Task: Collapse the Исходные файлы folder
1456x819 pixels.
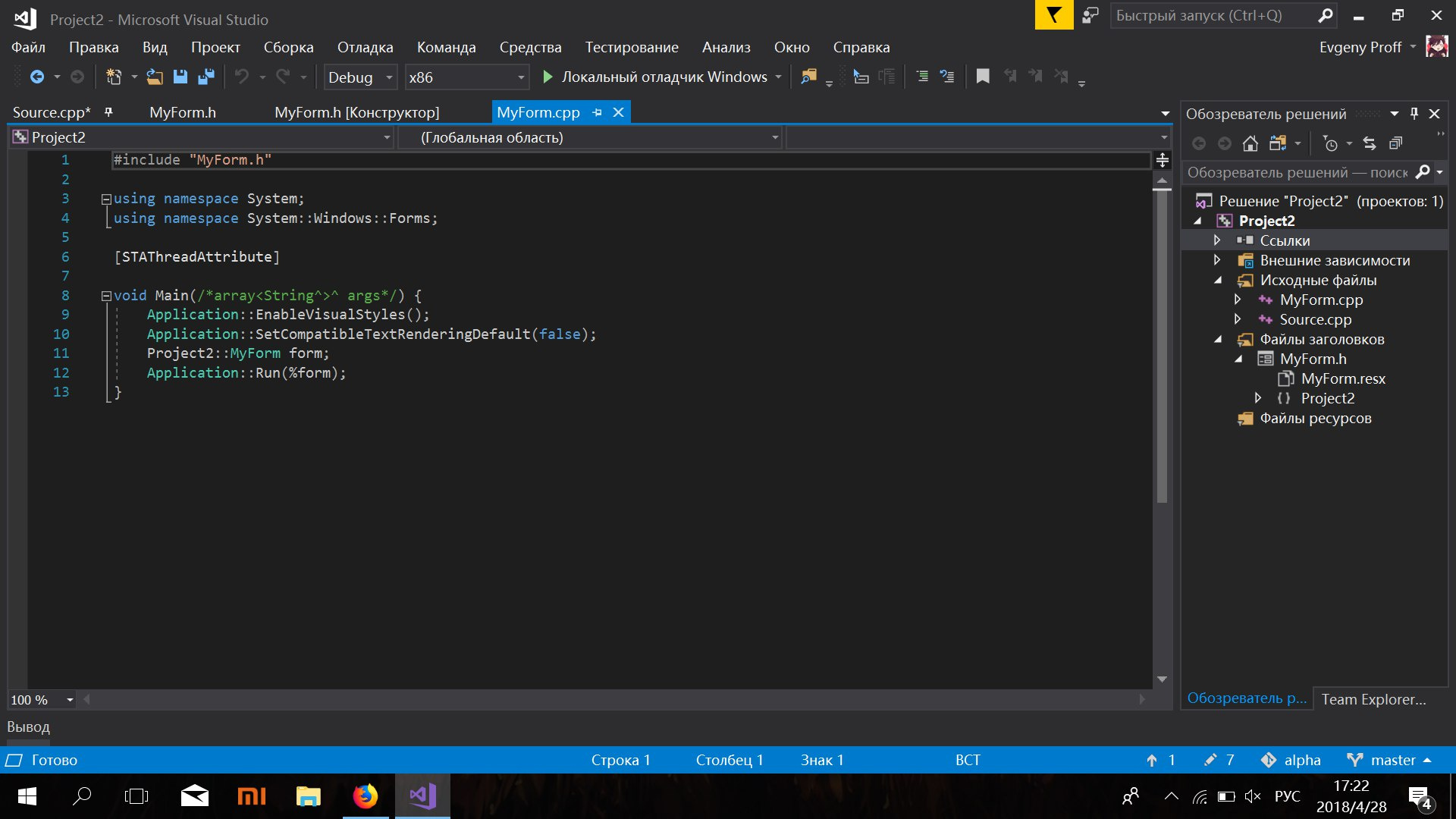Action: (x=1218, y=280)
